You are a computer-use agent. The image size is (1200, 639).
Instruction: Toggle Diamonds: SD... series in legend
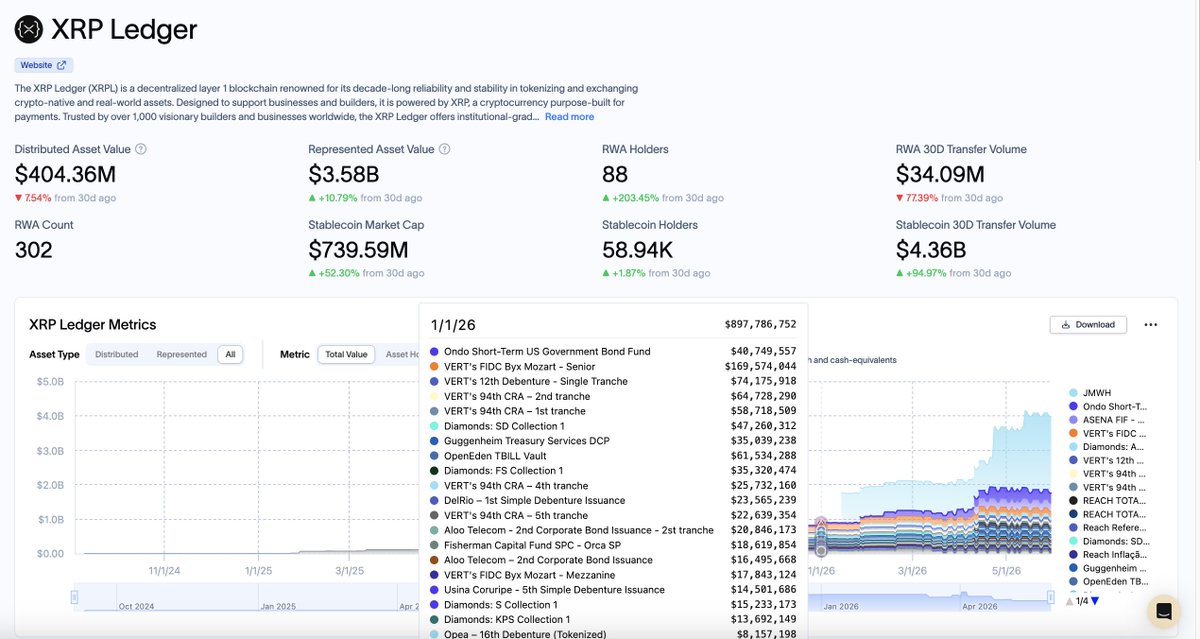[x=1108, y=541]
